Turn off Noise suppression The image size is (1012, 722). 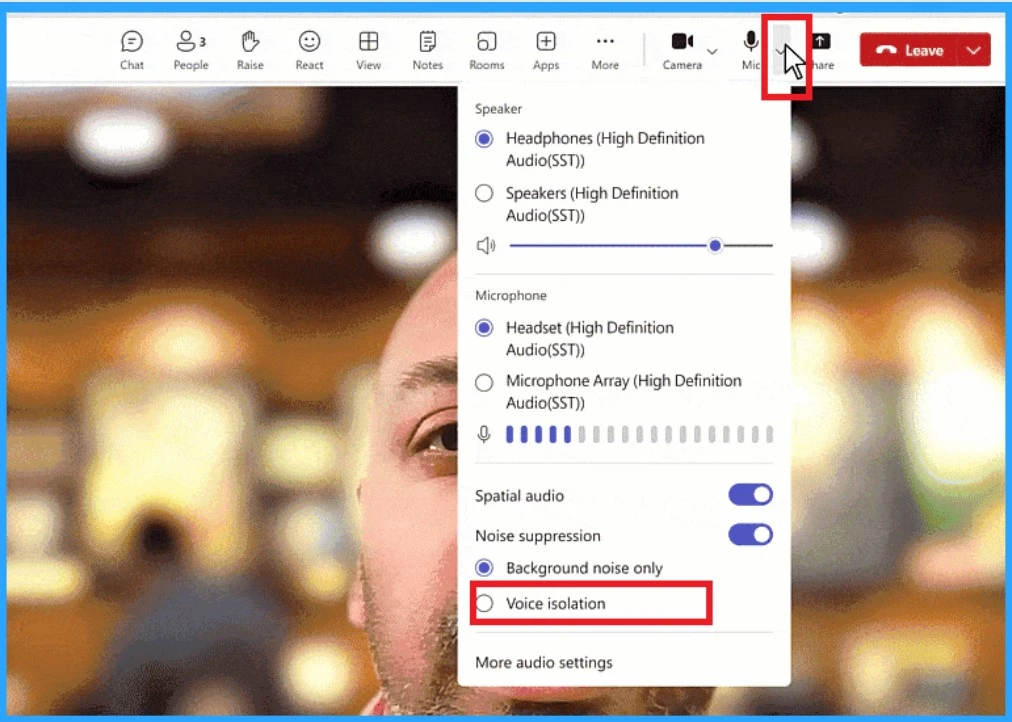(x=750, y=535)
